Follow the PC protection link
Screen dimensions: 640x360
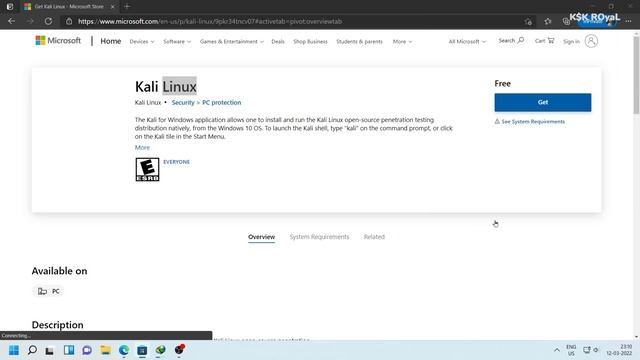[x=222, y=102]
